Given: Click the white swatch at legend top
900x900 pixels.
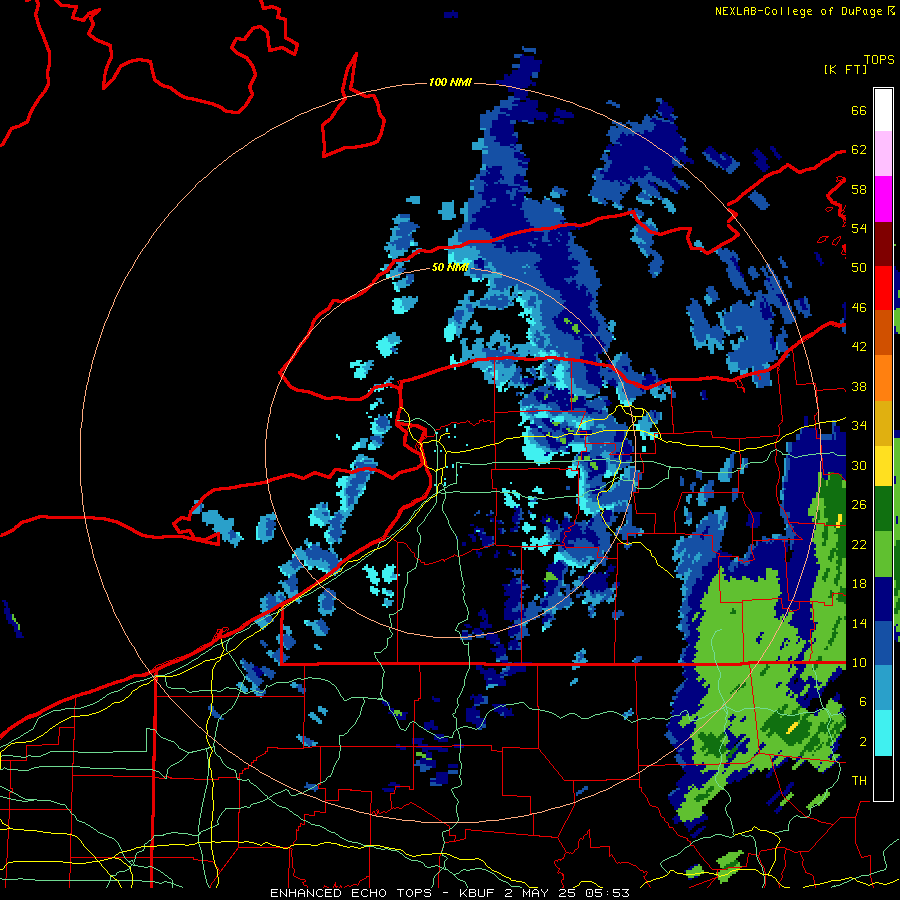Looking at the screenshot, I should click(883, 110).
